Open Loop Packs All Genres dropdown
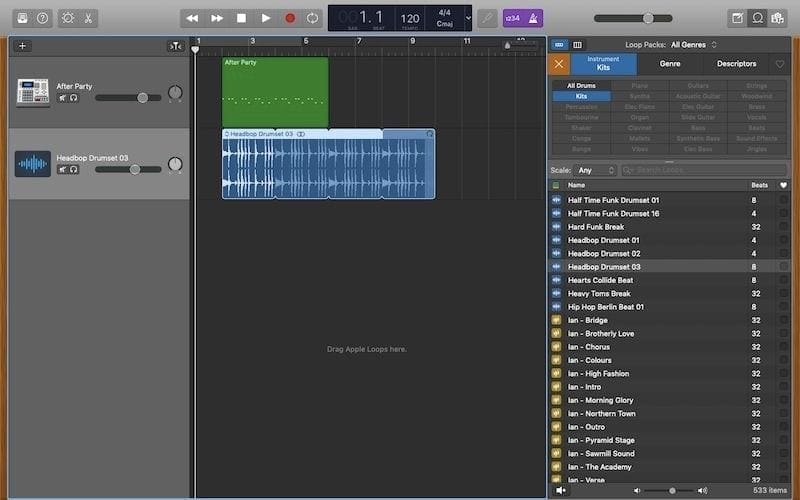This screenshot has height=500, width=800. pyautogui.click(x=694, y=45)
